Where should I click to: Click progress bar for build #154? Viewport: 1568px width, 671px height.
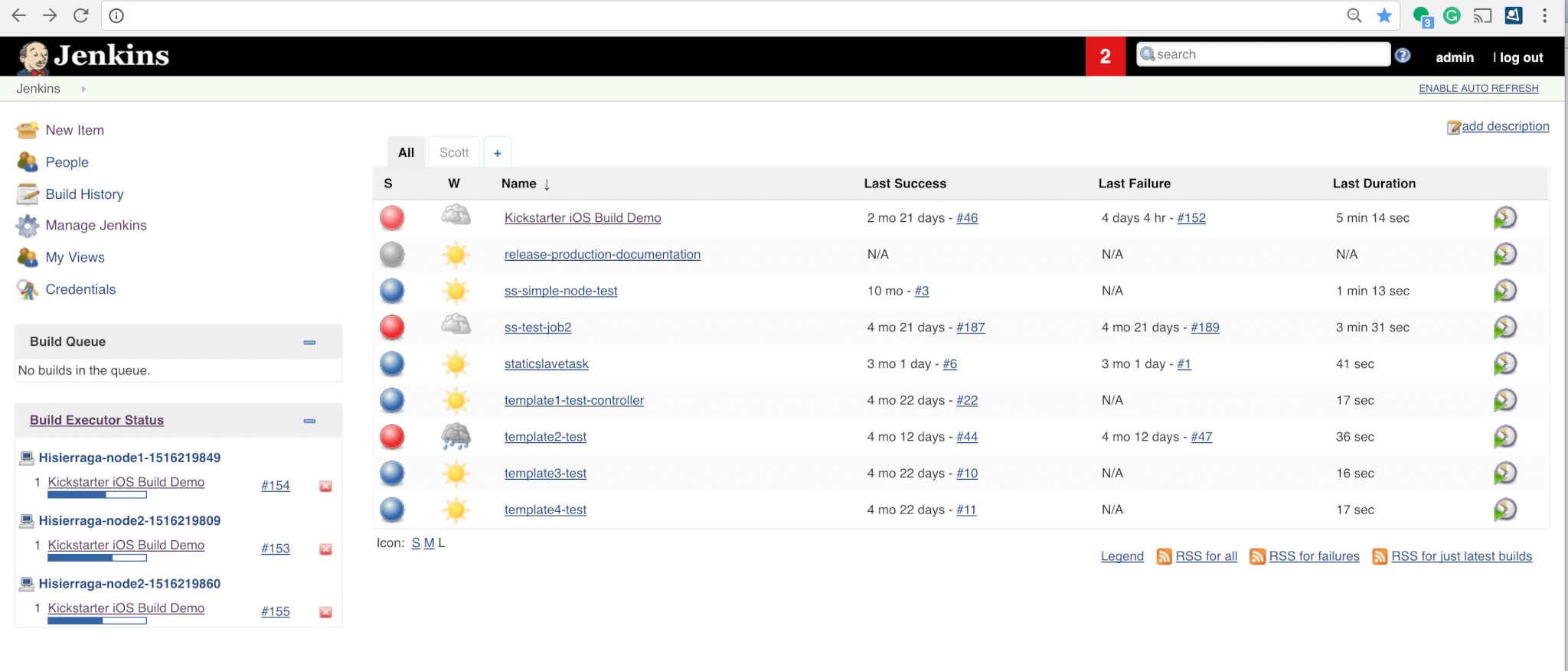point(97,496)
